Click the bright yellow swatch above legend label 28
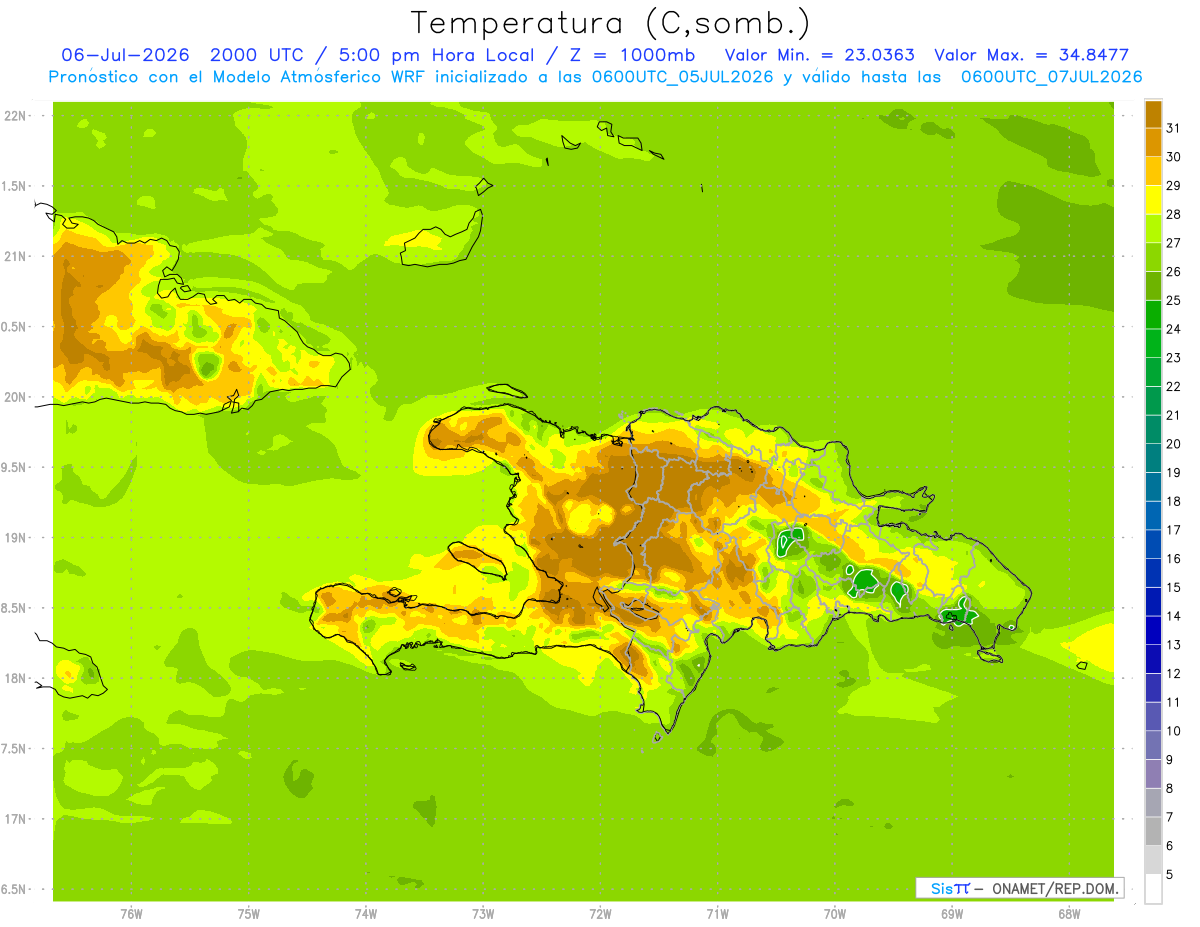1200x927 pixels. point(1153,200)
